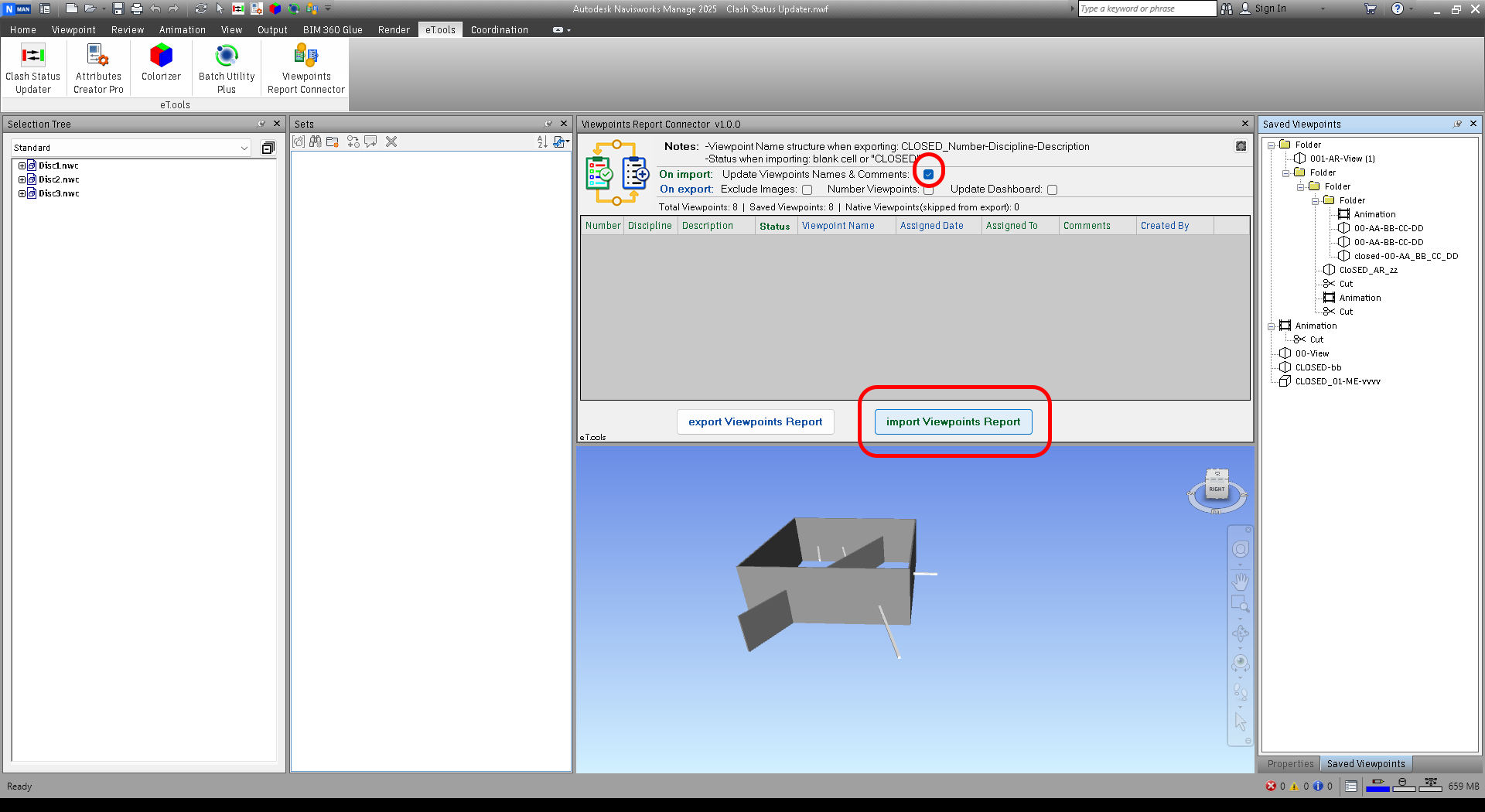Show the Properties panel tab
This screenshot has width=1485, height=812.
pos(1290,764)
